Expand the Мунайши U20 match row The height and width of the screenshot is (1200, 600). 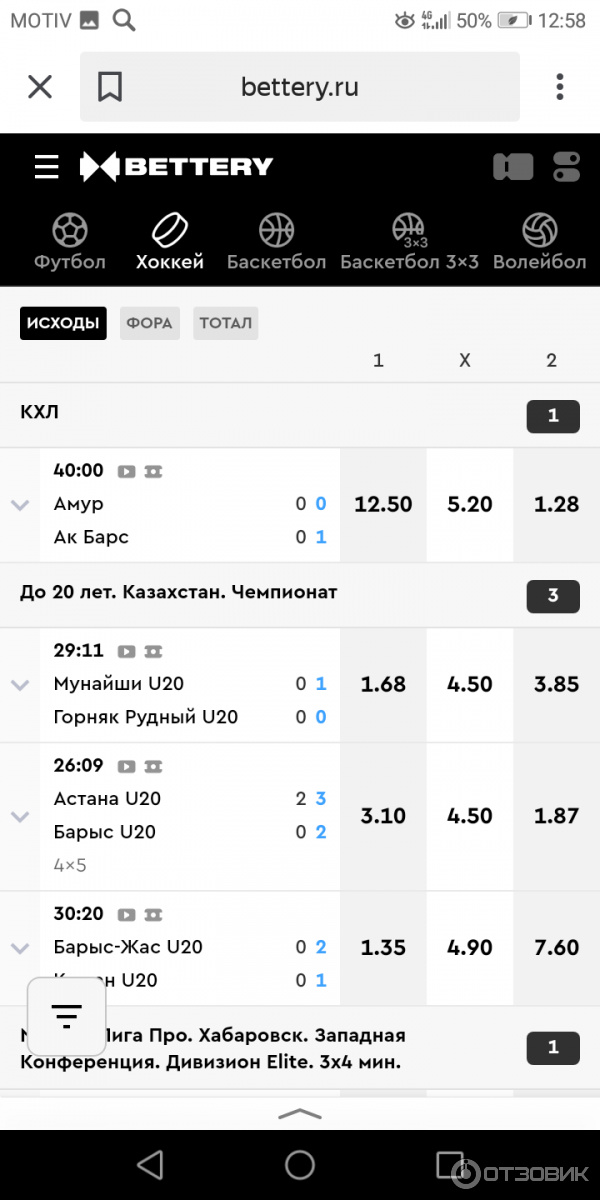[x=20, y=685]
